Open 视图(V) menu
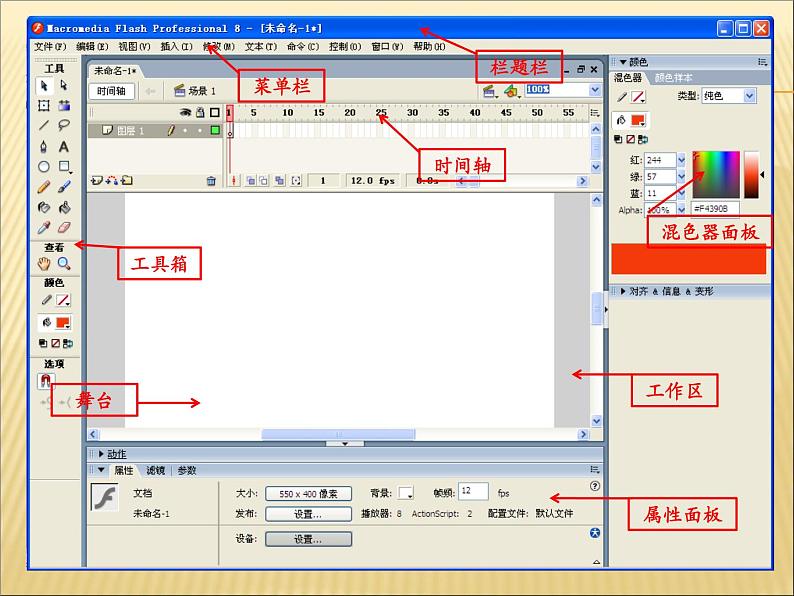This screenshot has height=596, width=794. click(134, 47)
